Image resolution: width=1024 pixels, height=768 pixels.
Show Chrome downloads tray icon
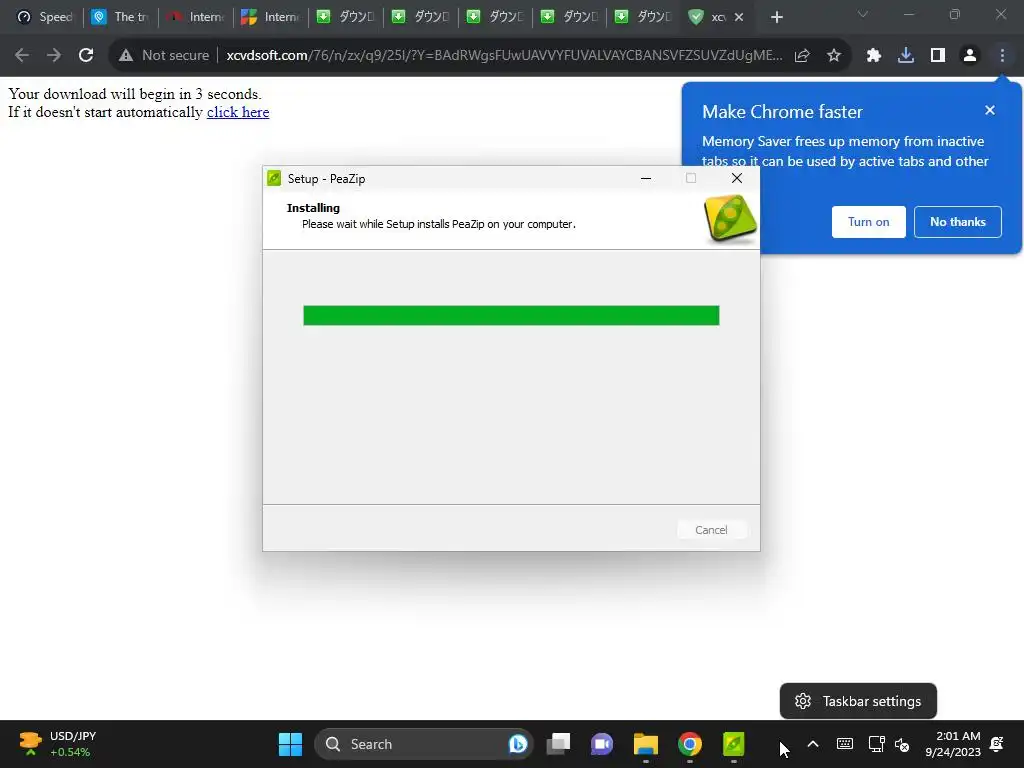pos(906,56)
